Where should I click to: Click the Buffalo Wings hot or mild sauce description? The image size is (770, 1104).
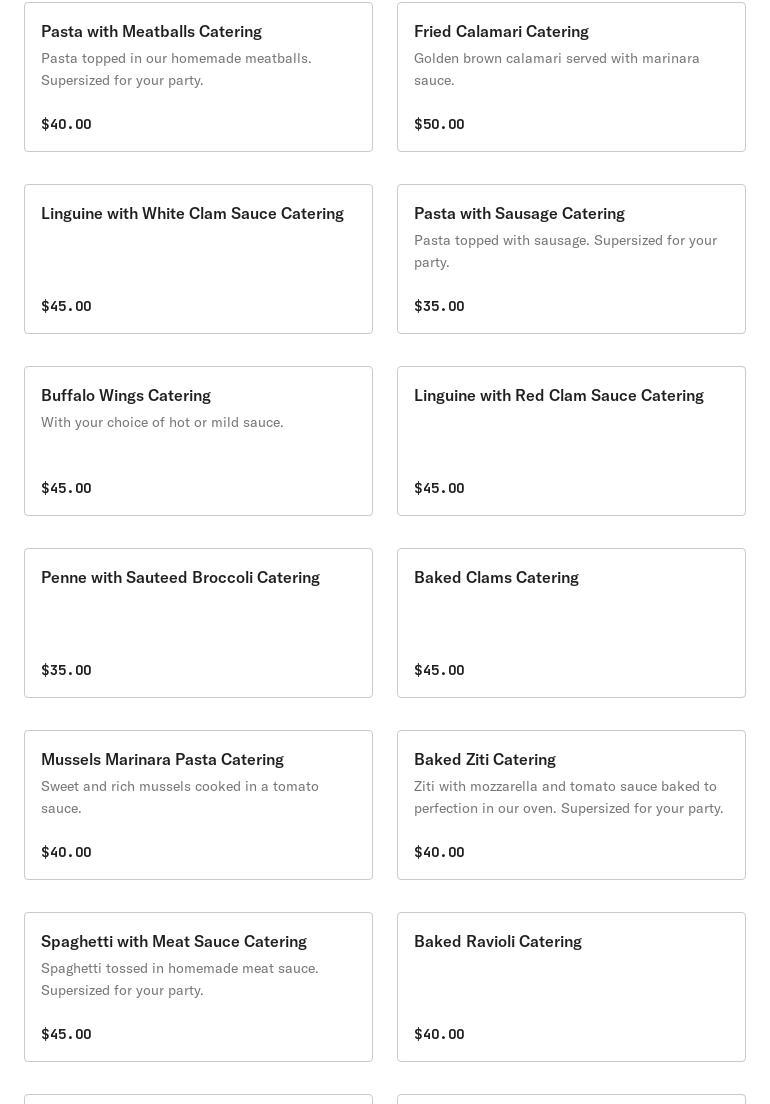162,422
